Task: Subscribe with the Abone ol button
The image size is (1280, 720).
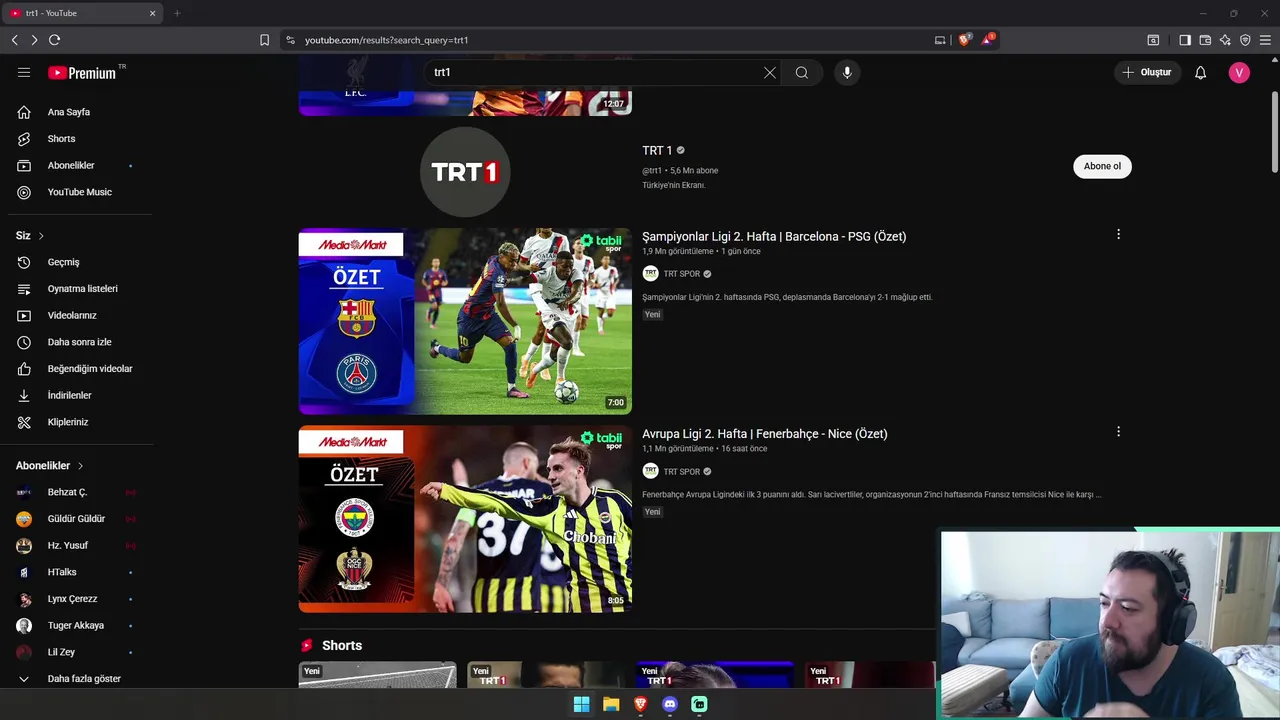Action: (1102, 166)
